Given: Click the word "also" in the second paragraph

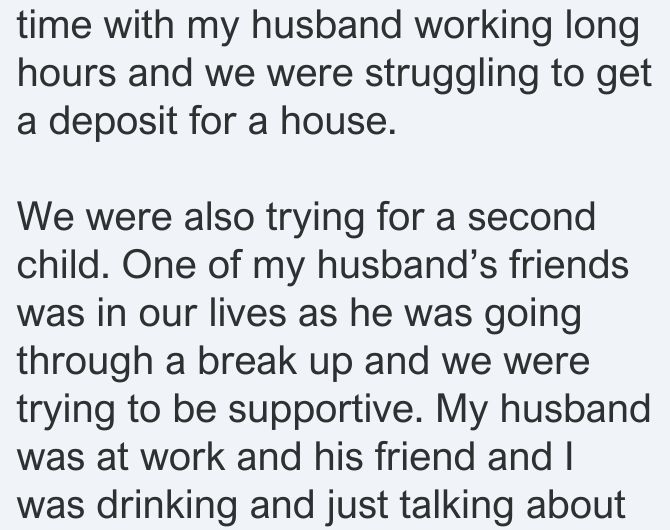Looking at the screenshot, I should click(219, 216).
